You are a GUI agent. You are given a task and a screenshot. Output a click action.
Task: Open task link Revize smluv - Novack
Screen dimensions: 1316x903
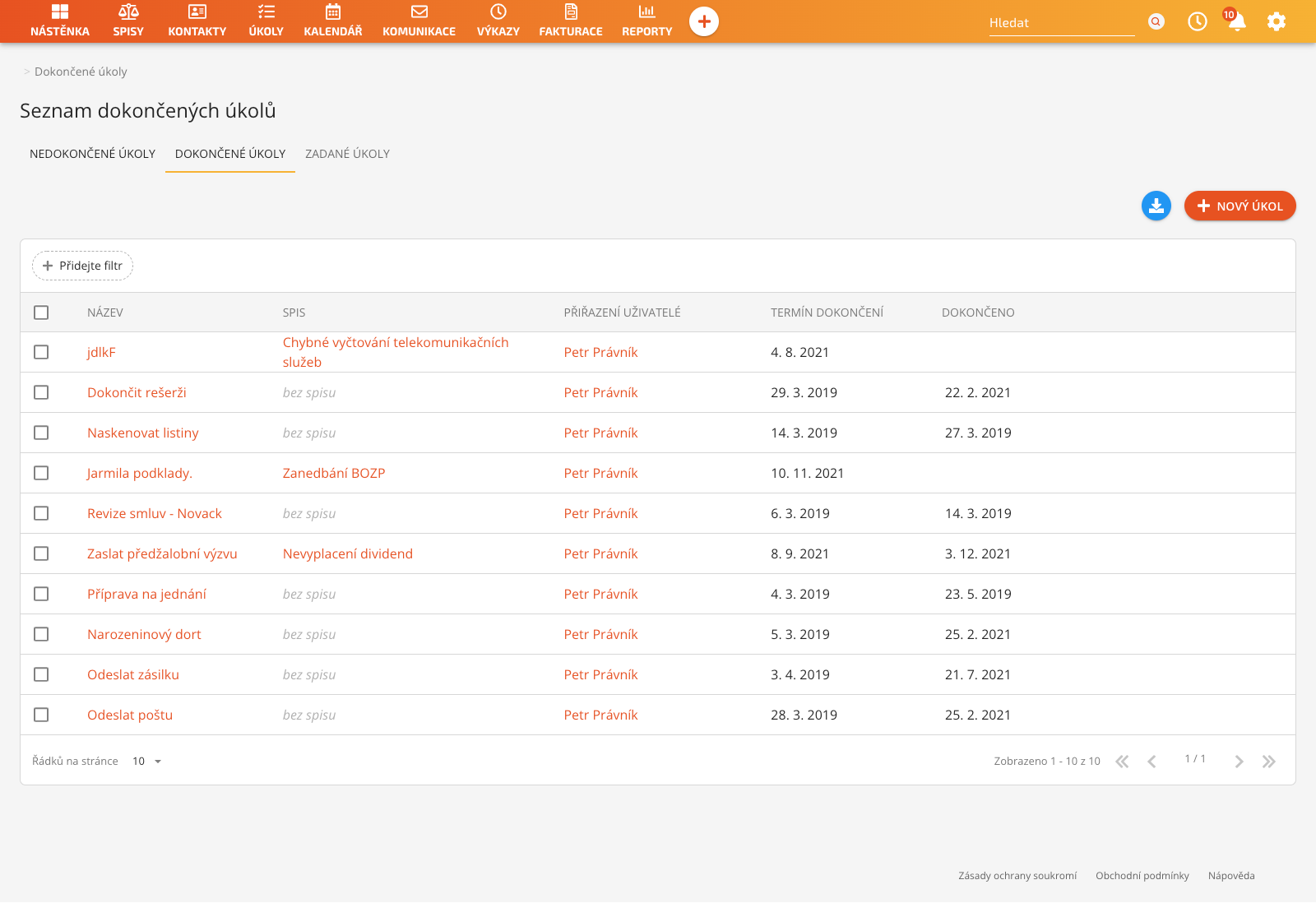point(155,513)
